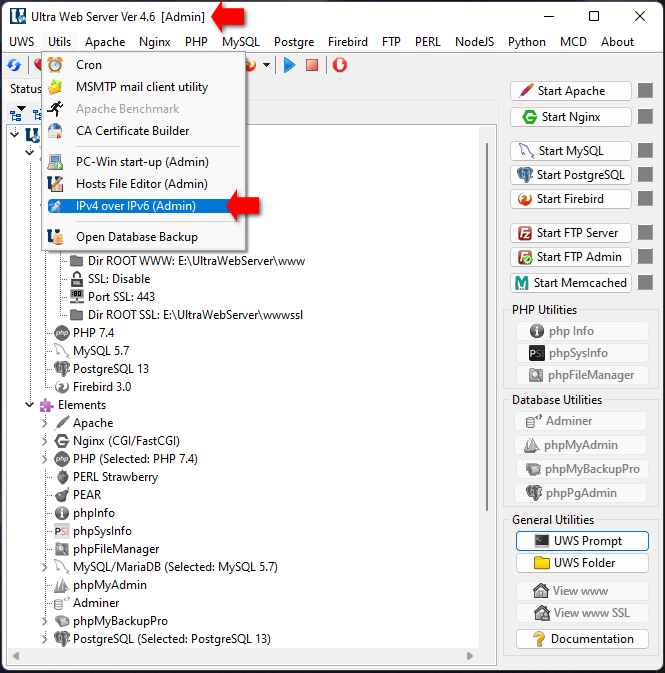Image resolution: width=665 pixels, height=673 pixels.
Task: Open the UWS Prompt
Action: [x=582, y=541]
